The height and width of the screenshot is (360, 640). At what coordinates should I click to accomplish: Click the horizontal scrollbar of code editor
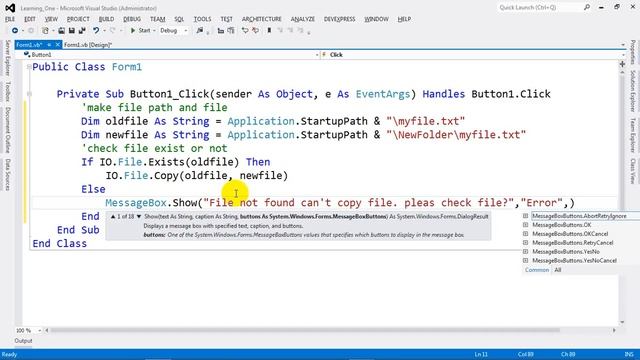tap(304, 330)
